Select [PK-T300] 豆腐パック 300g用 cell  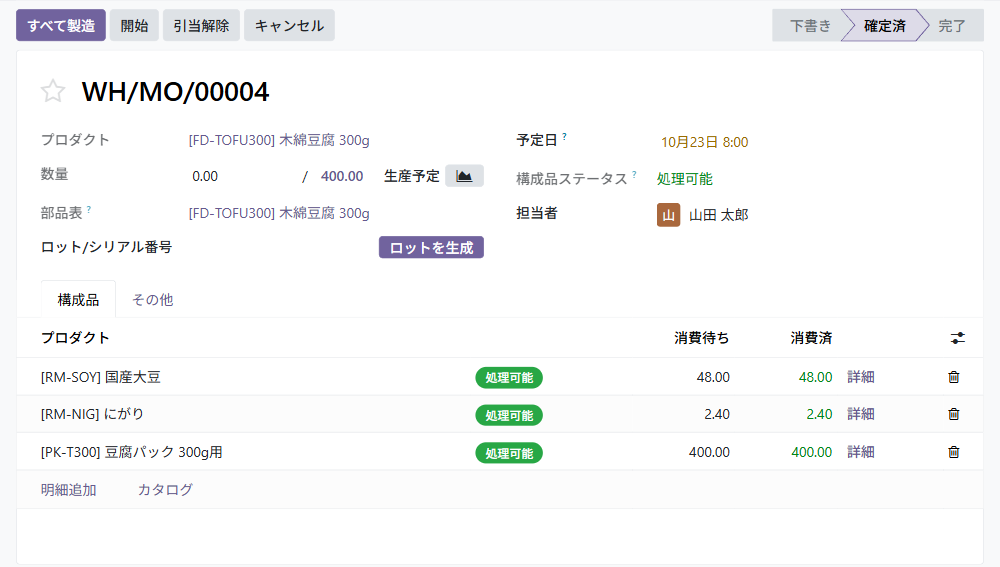click(x=131, y=452)
